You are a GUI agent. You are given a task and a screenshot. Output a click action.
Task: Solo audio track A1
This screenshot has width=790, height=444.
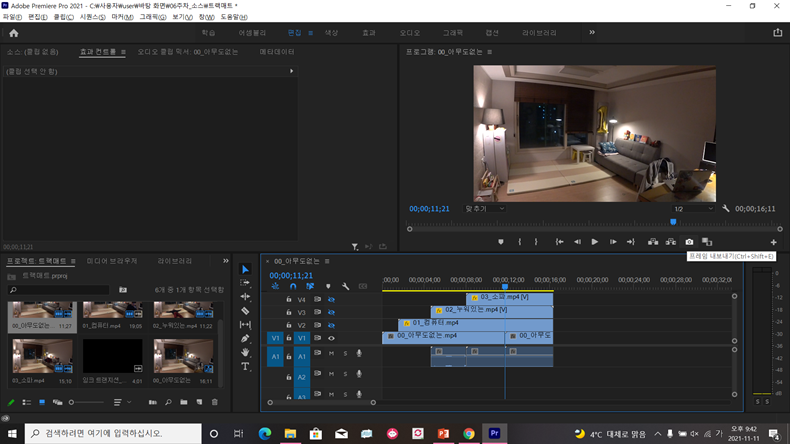345,353
